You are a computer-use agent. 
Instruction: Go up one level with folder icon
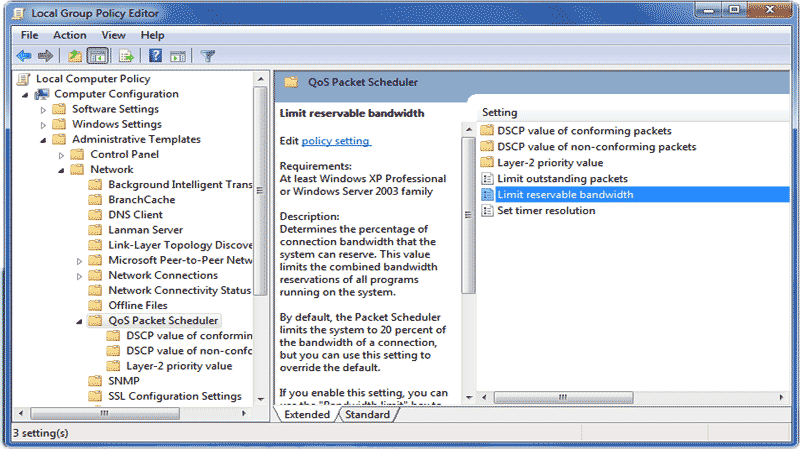point(75,56)
